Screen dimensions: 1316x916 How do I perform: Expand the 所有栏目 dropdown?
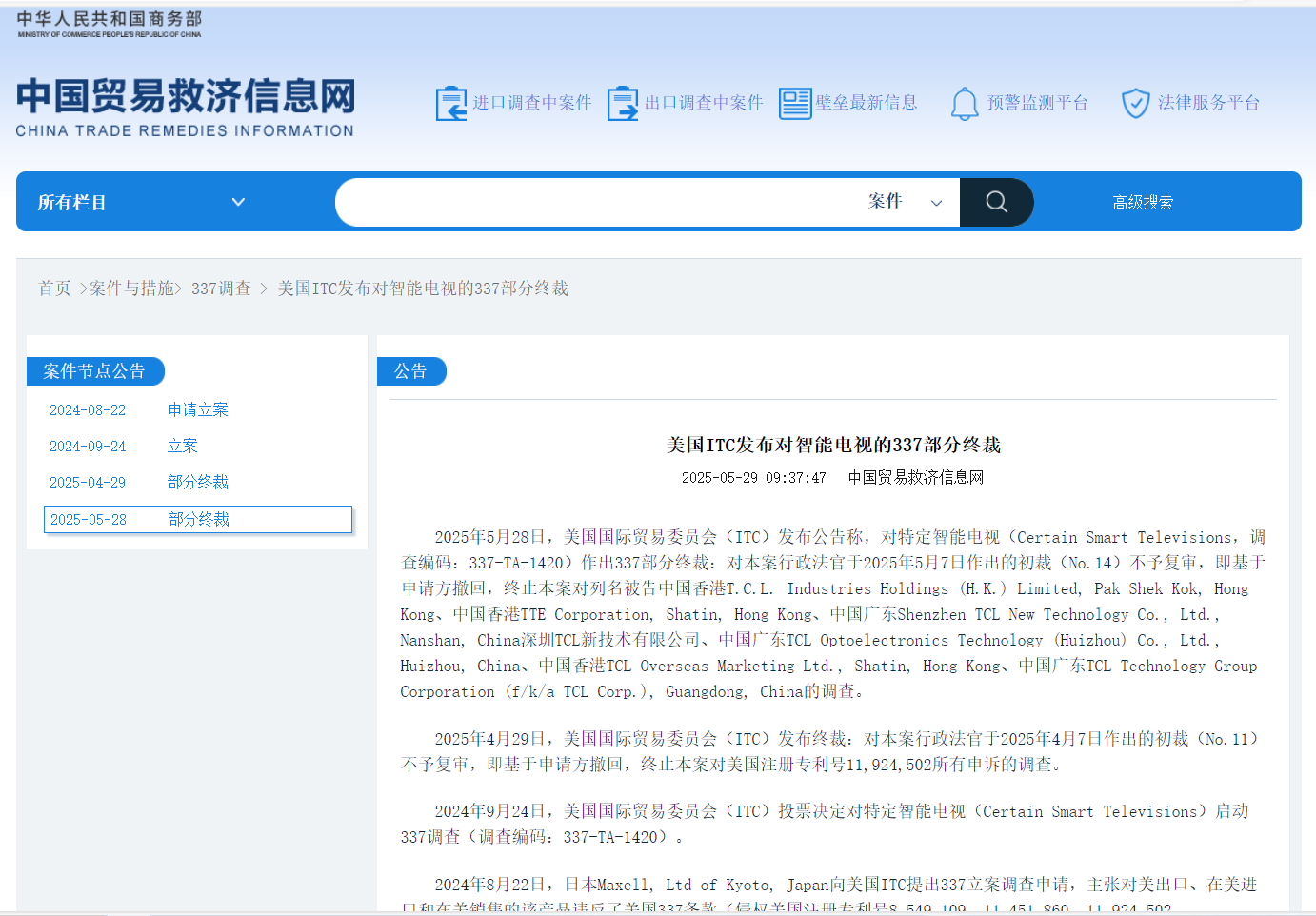[x=141, y=202]
